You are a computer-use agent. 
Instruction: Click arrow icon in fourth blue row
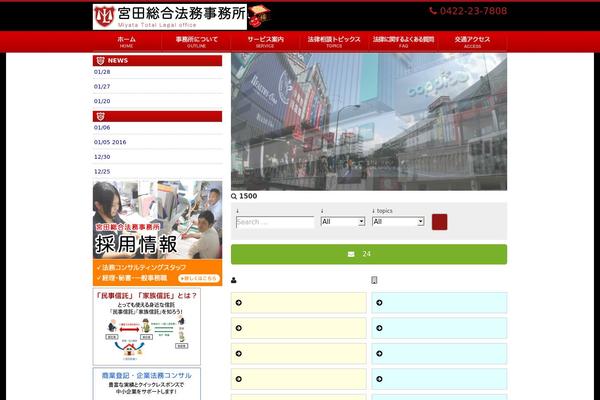click(x=379, y=379)
